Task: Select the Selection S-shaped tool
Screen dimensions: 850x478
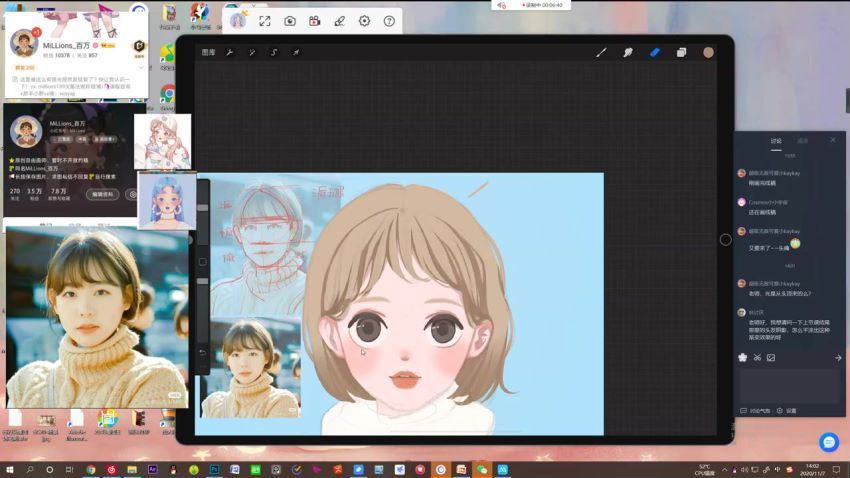Action: [274, 52]
